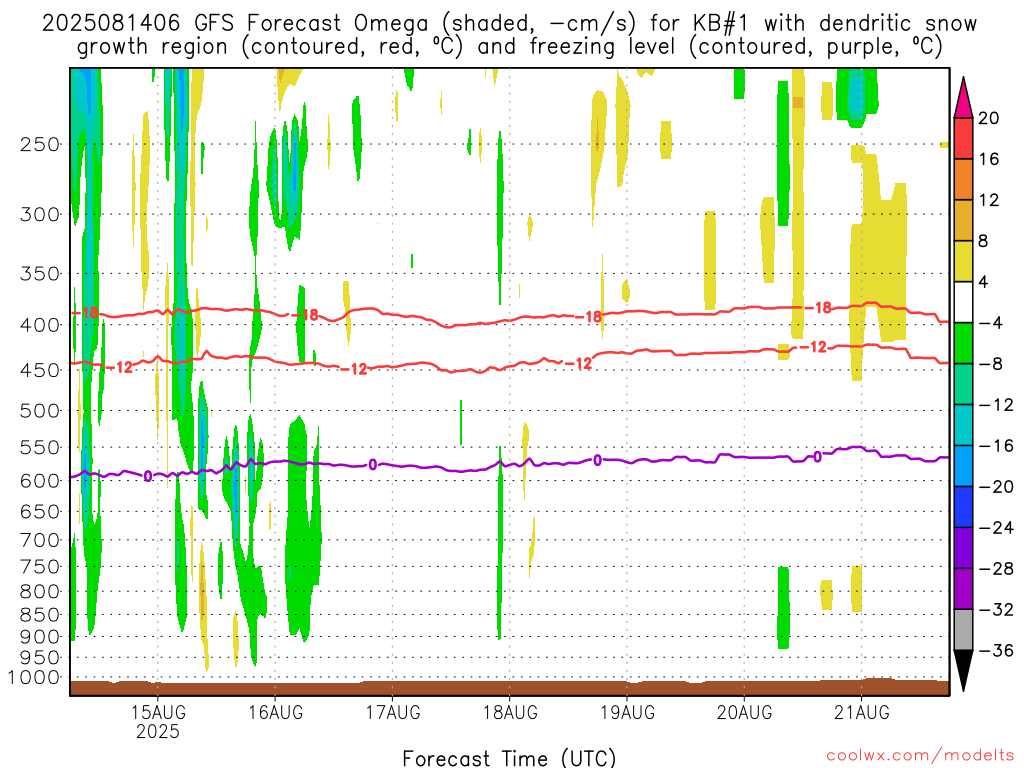
Task: Click the 17AUG date label
Action: point(392,712)
